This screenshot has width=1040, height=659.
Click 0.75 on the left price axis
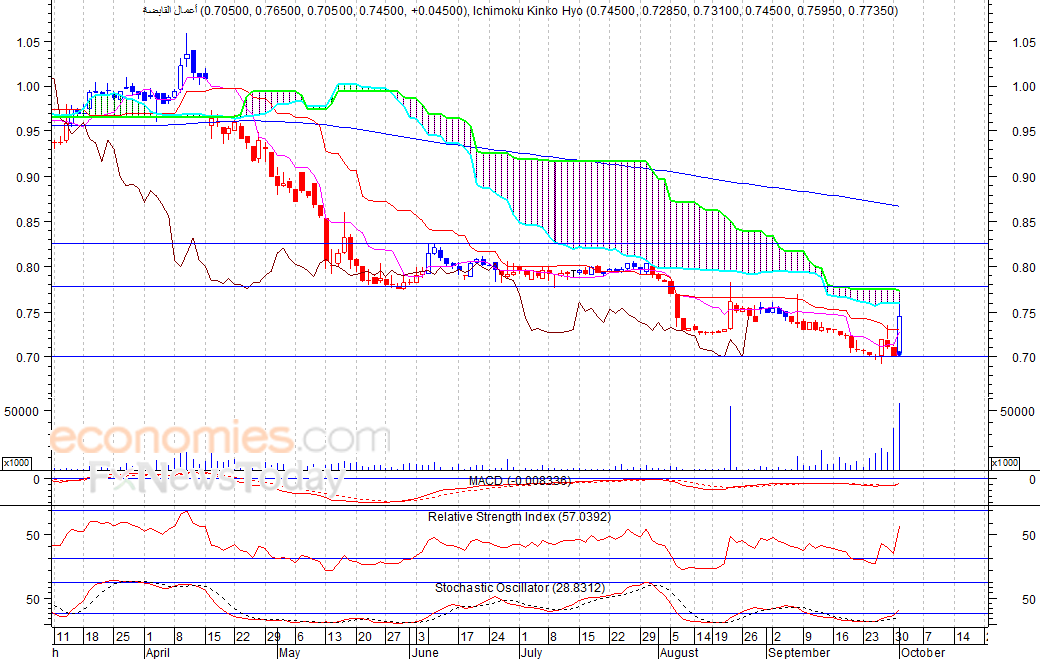pos(28,312)
